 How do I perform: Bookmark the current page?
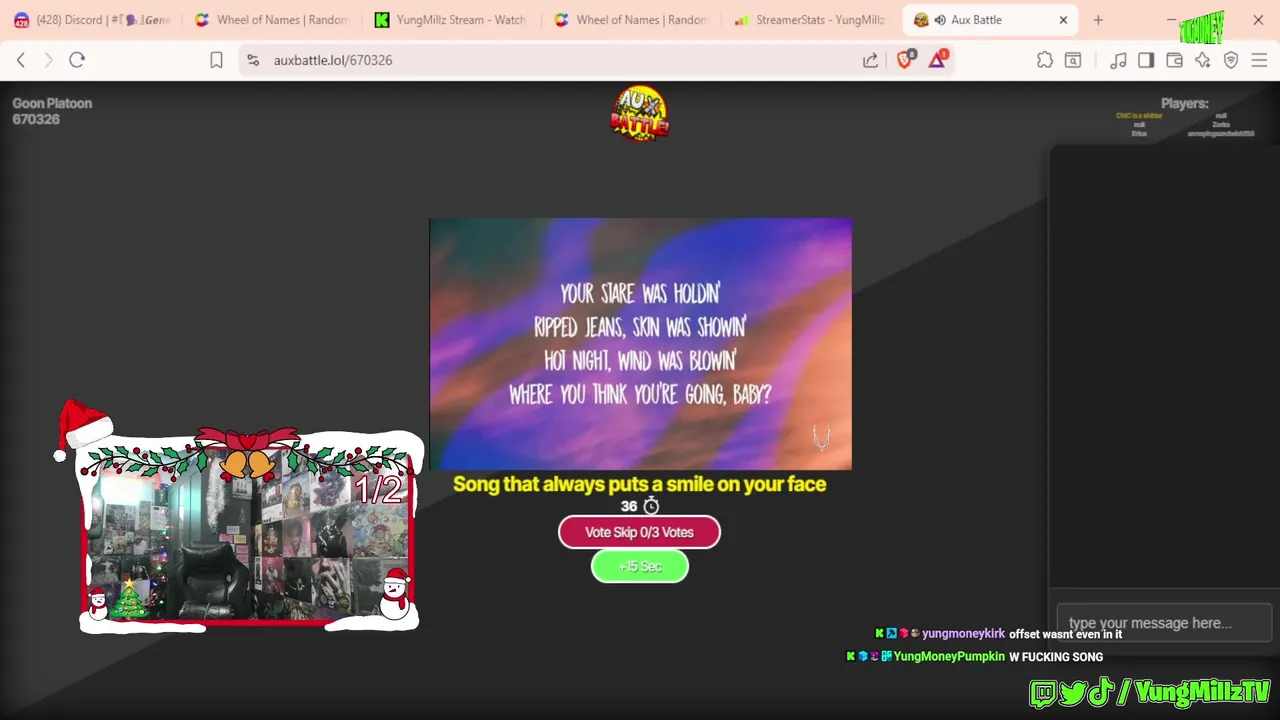pos(216,60)
